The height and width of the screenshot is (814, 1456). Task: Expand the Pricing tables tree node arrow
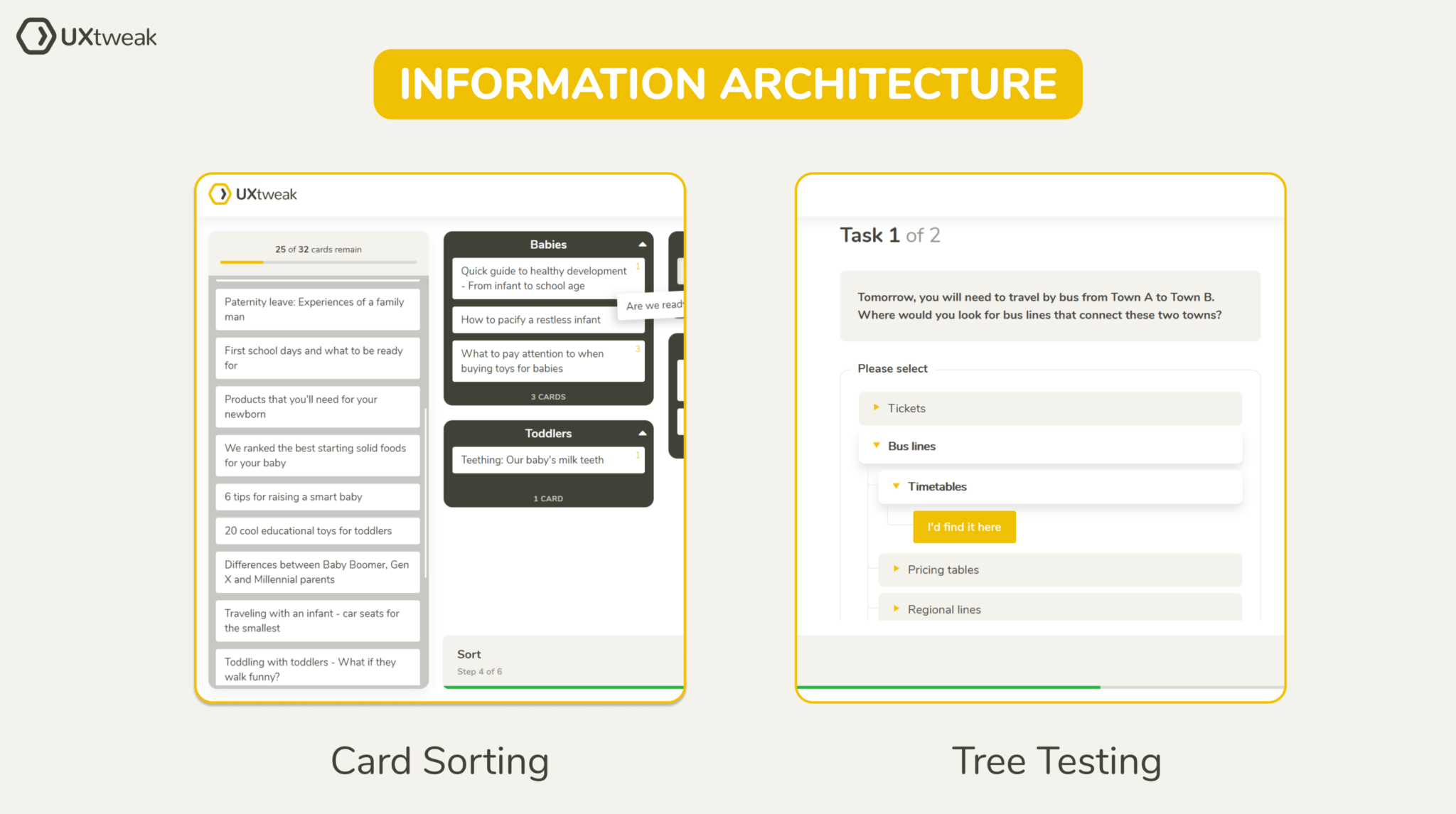pyautogui.click(x=896, y=569)
